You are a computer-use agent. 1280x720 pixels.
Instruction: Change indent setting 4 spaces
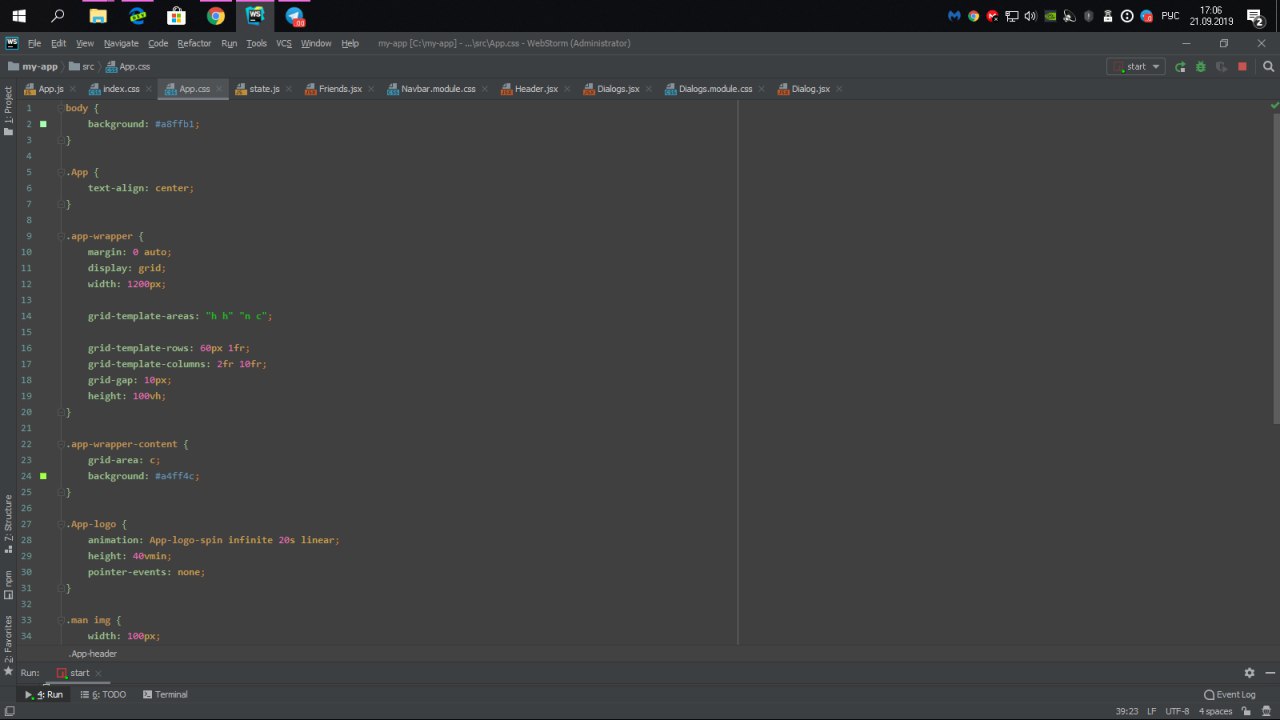1215,711
